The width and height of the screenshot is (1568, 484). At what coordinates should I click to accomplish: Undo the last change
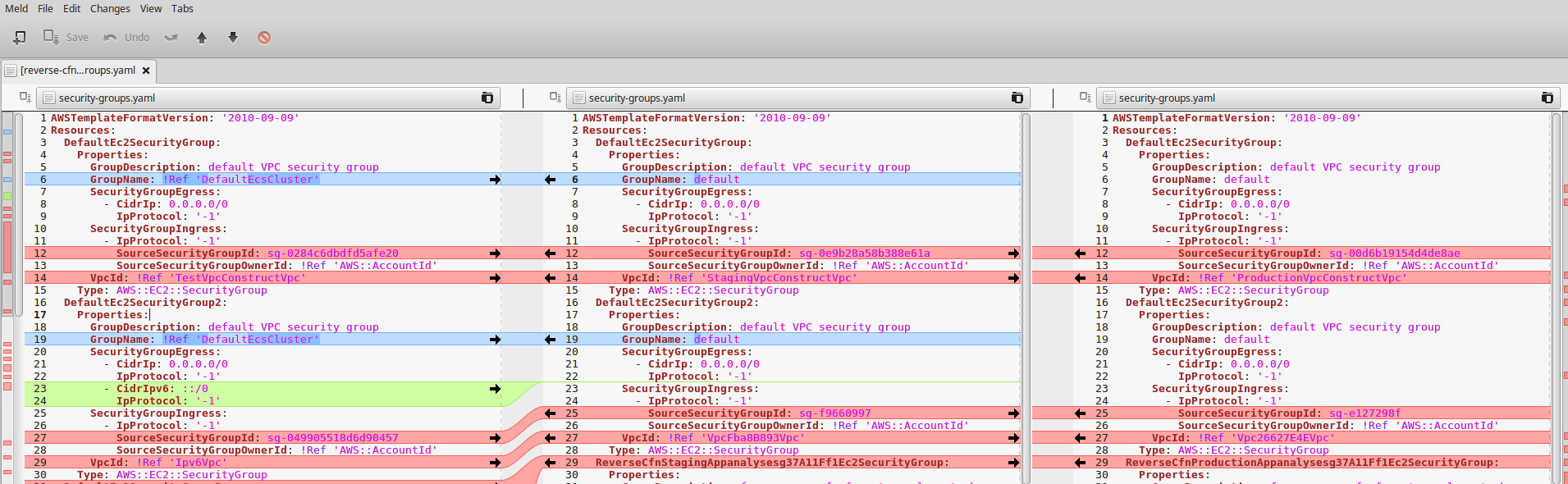[x=126, y=37]
